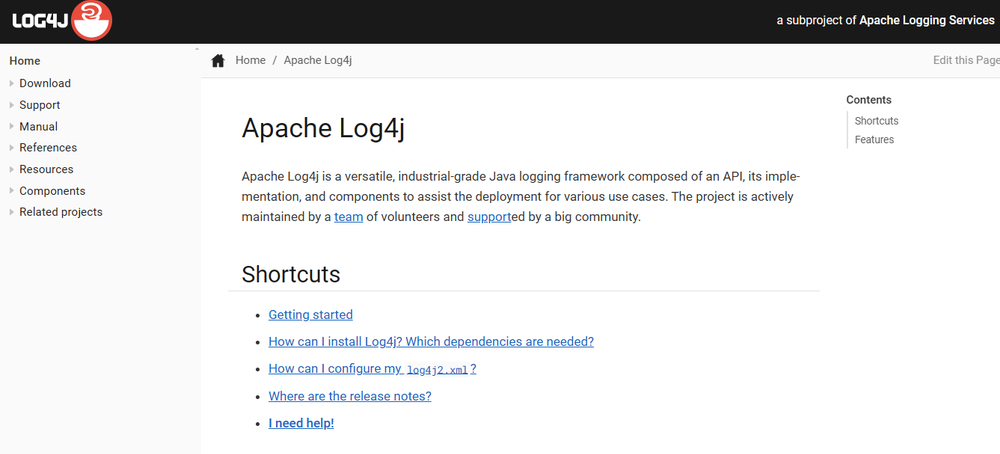Image resolution: width=1000 pixels, height=454 pixels.
Task: Expand the Resources sidebar section
Action: (x=12, y=169)
